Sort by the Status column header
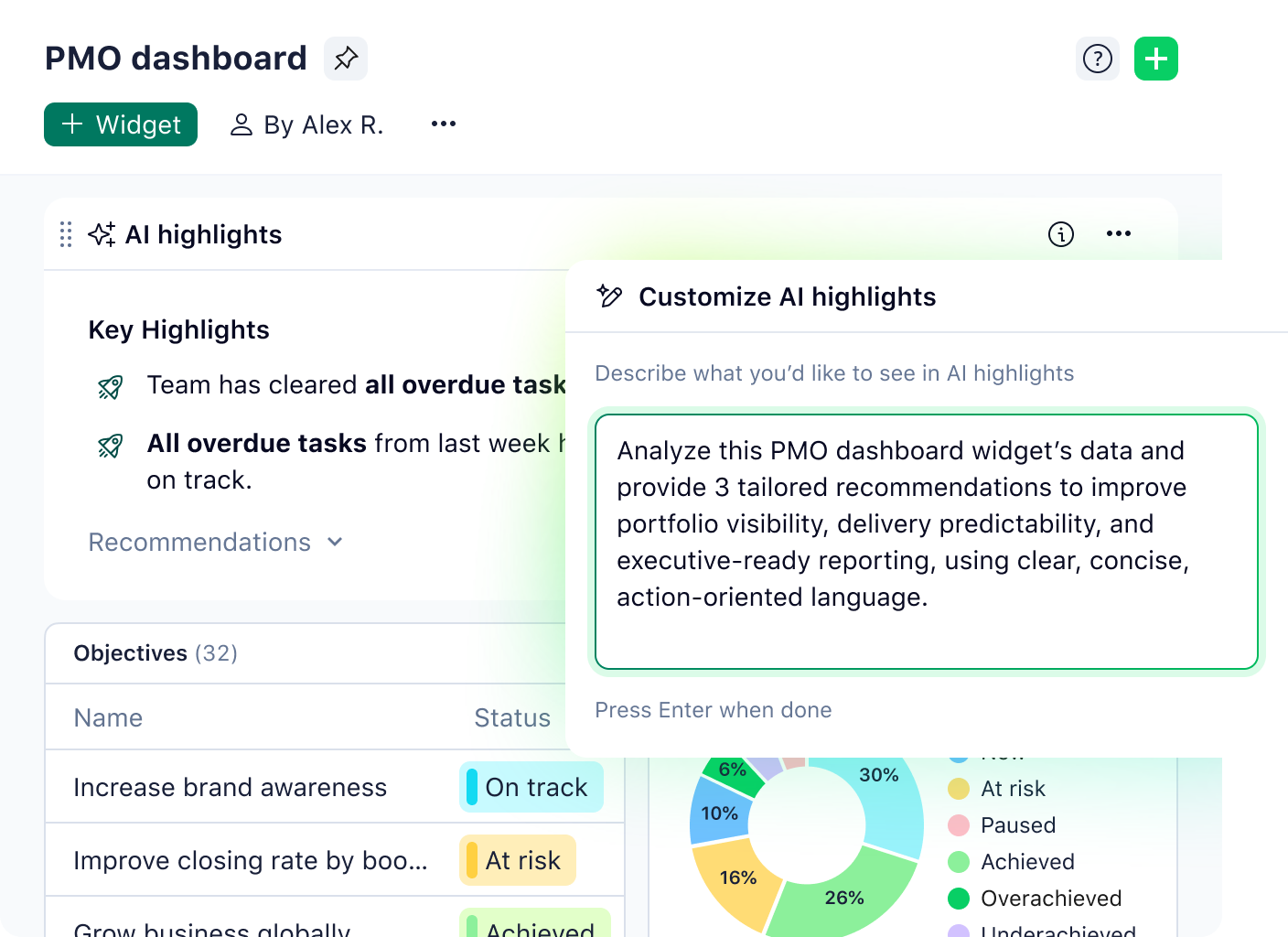Image resolution: width=1288 pixels, height=937 pixels. (511, 717)
